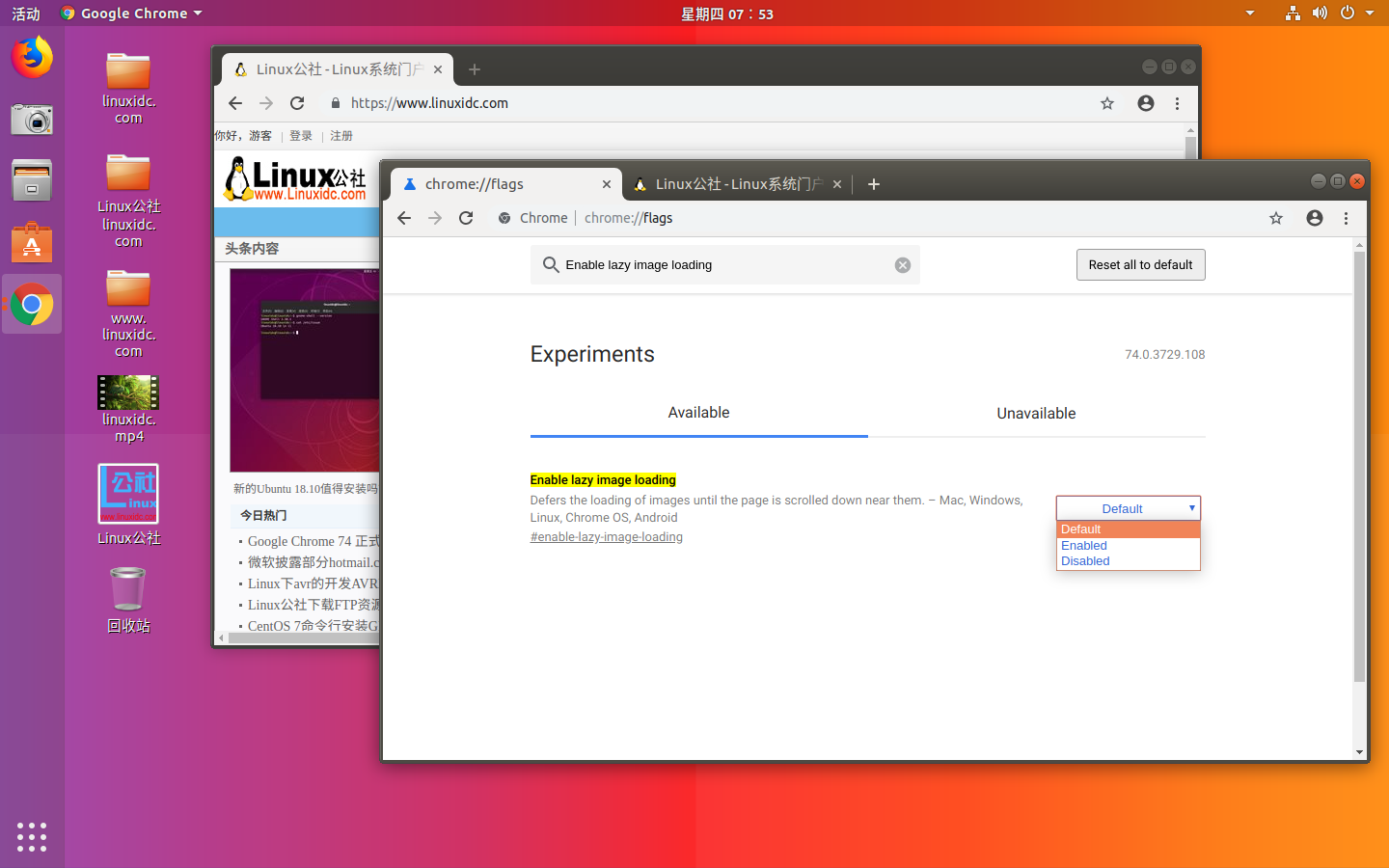Close the Linux公社 tab in front window
1389x868 pixels.
[x=837, y=184]
